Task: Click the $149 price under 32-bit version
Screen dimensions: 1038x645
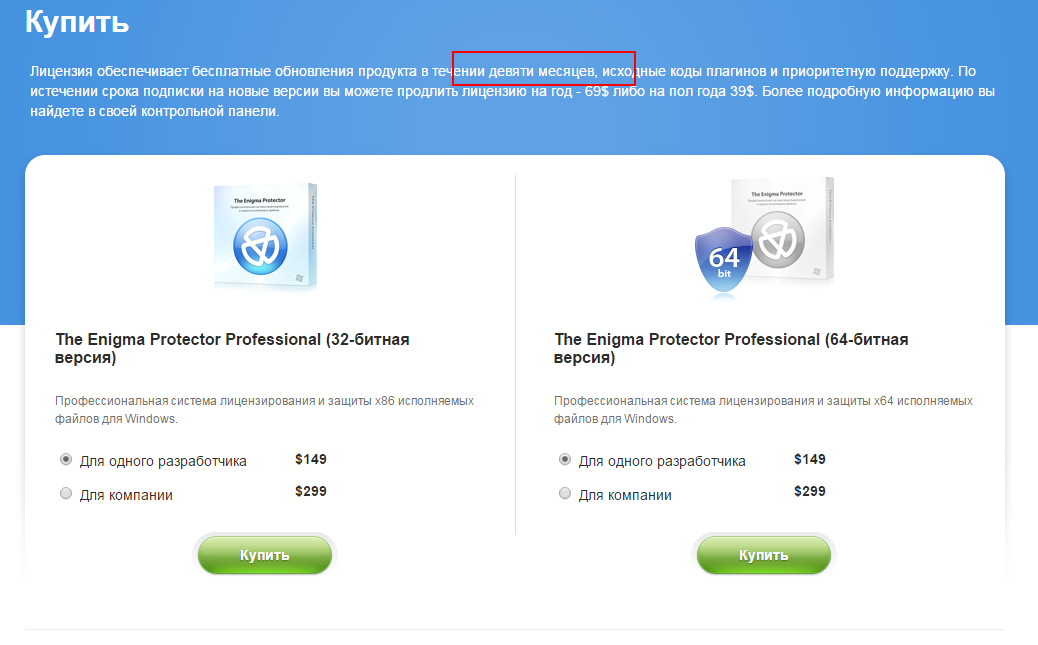Action: tap(310, 460)
